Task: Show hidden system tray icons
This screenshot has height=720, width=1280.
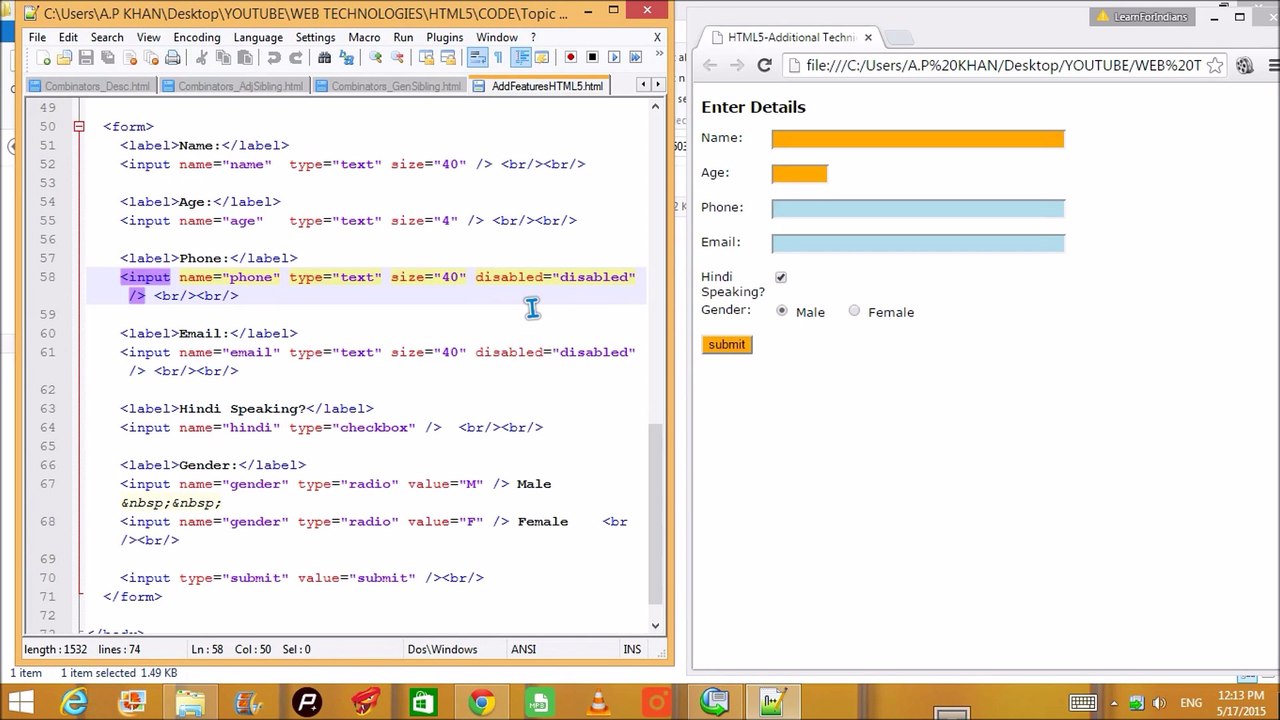Action: tap(1113, 703)
